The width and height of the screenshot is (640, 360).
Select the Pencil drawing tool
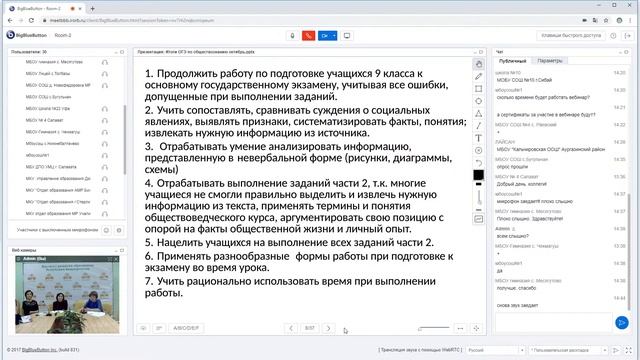tap(479, 76)
